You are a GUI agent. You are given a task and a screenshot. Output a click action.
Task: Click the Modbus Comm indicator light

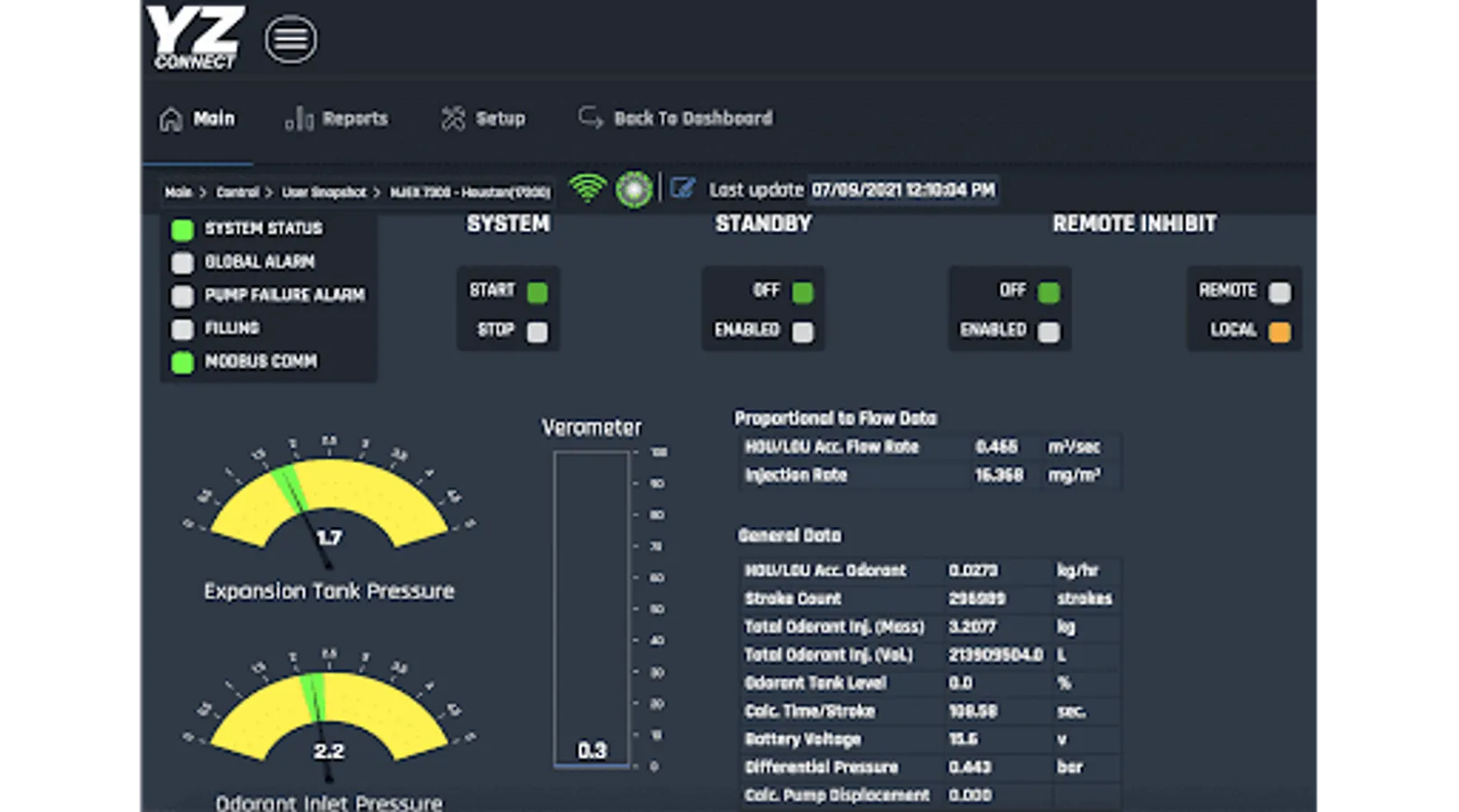182,363
